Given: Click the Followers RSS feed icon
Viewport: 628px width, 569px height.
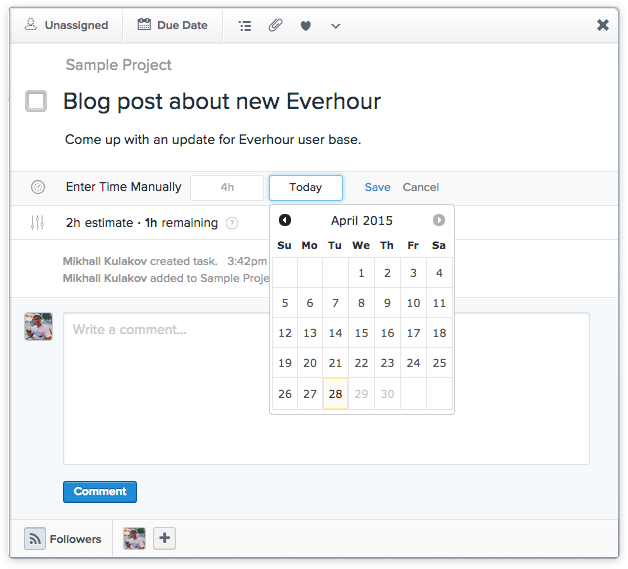Looking at the screenshot, I should click(x=35, y=539).
